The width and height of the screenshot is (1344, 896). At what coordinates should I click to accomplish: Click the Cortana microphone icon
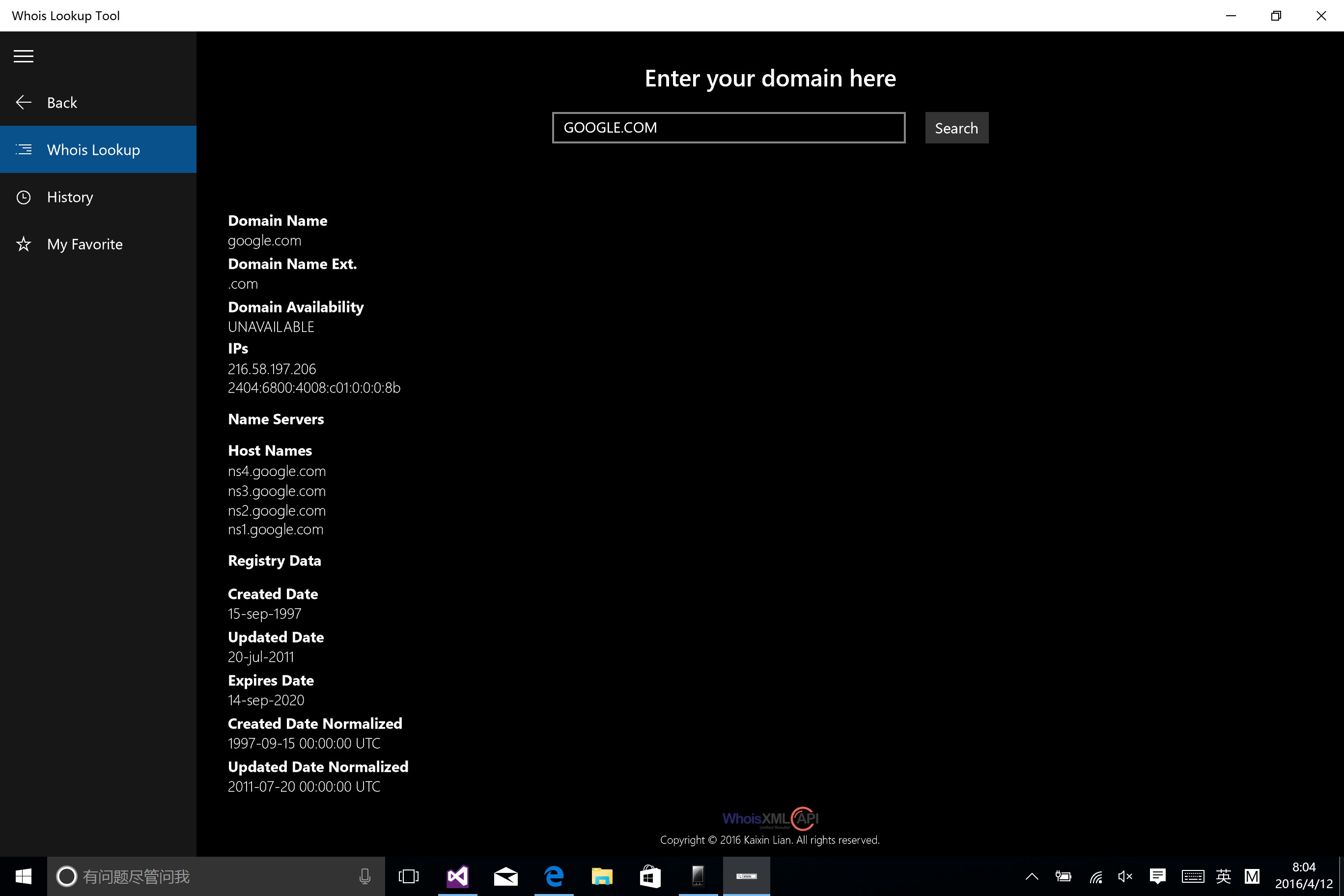coord(364,876)
